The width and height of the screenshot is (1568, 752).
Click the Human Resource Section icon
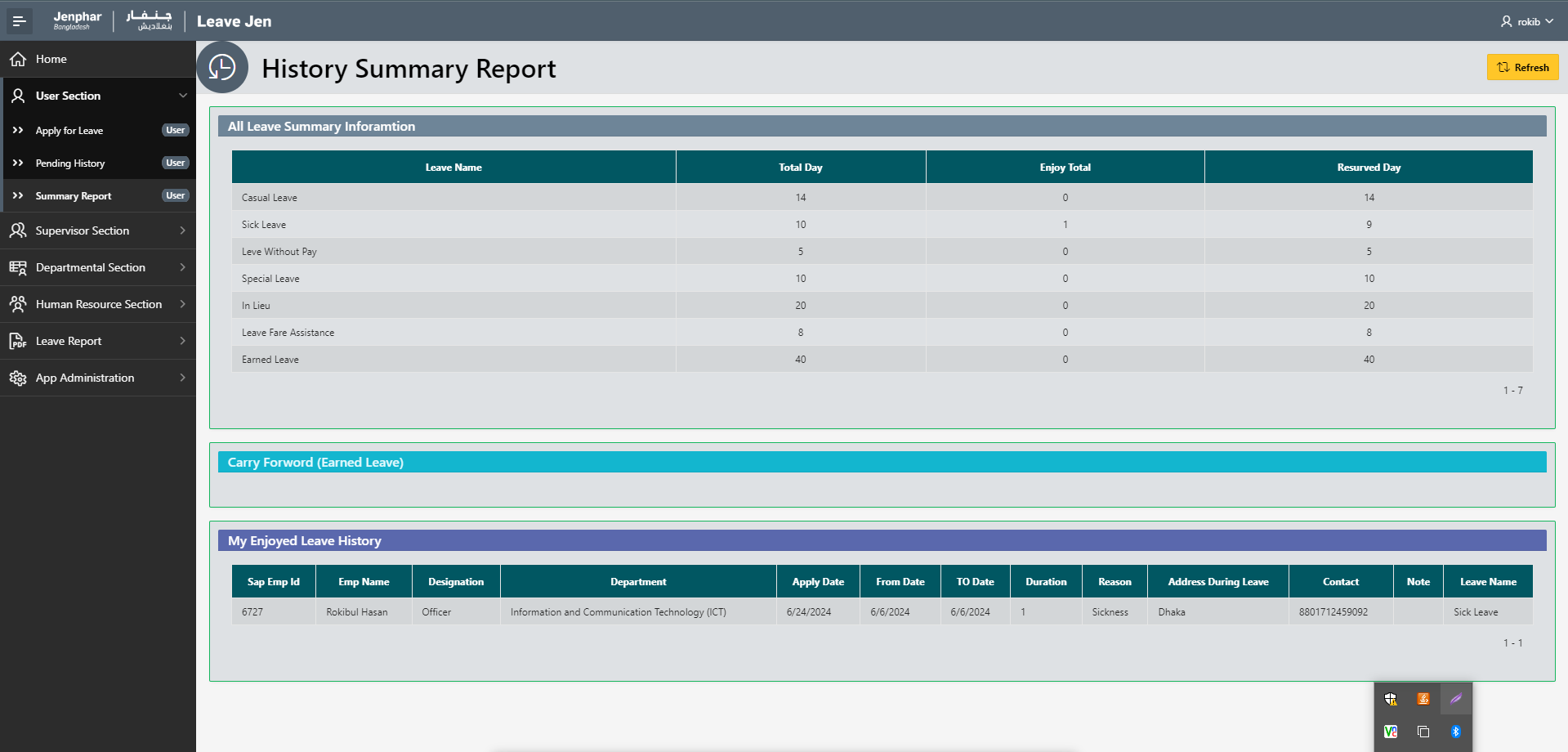(x=18, y=304)
